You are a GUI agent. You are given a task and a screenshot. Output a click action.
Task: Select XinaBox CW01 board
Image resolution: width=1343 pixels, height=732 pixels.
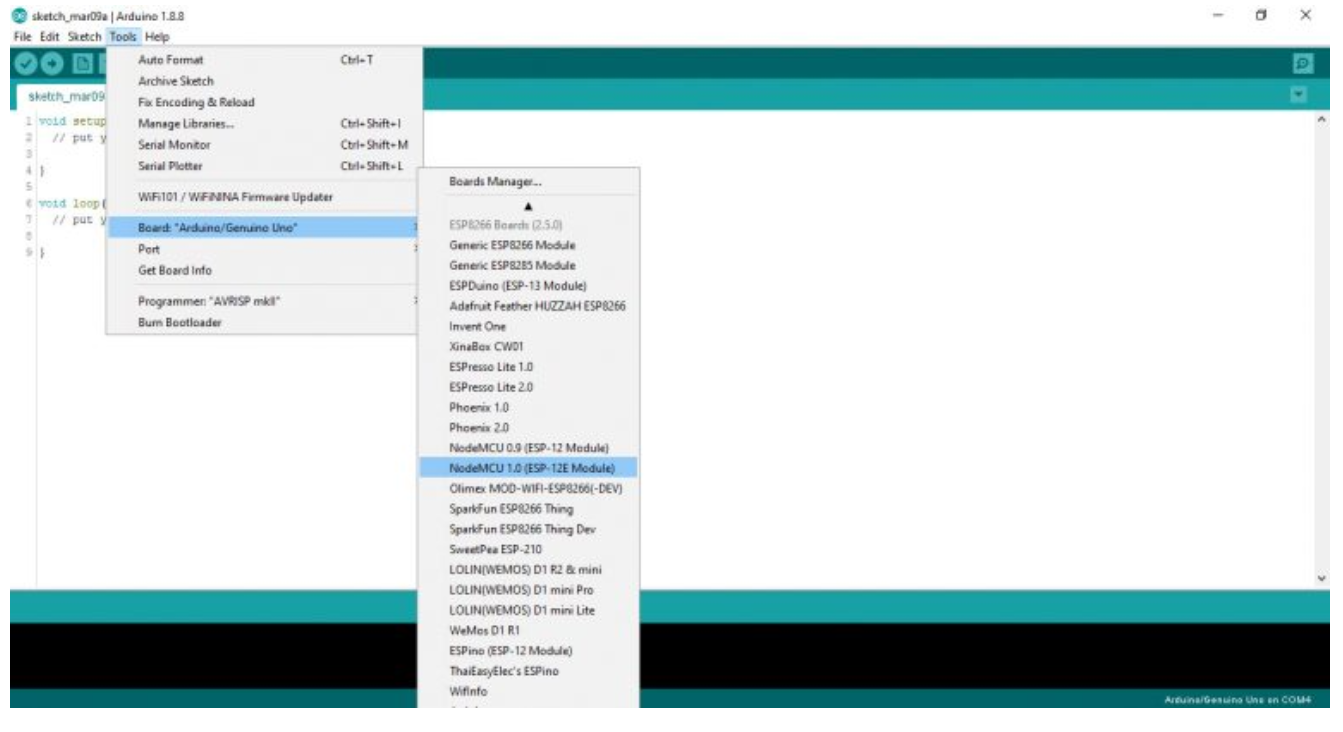(528, 347)
